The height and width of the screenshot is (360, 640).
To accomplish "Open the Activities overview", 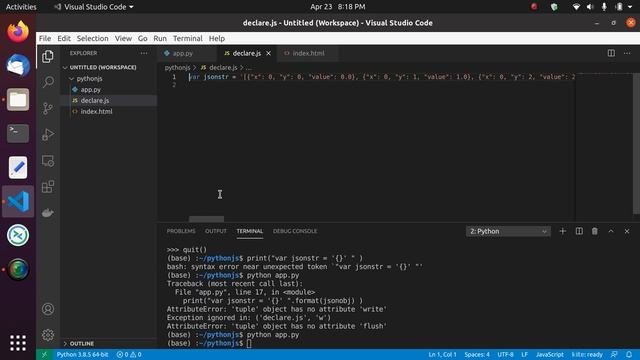I will [x=21, y=7].
